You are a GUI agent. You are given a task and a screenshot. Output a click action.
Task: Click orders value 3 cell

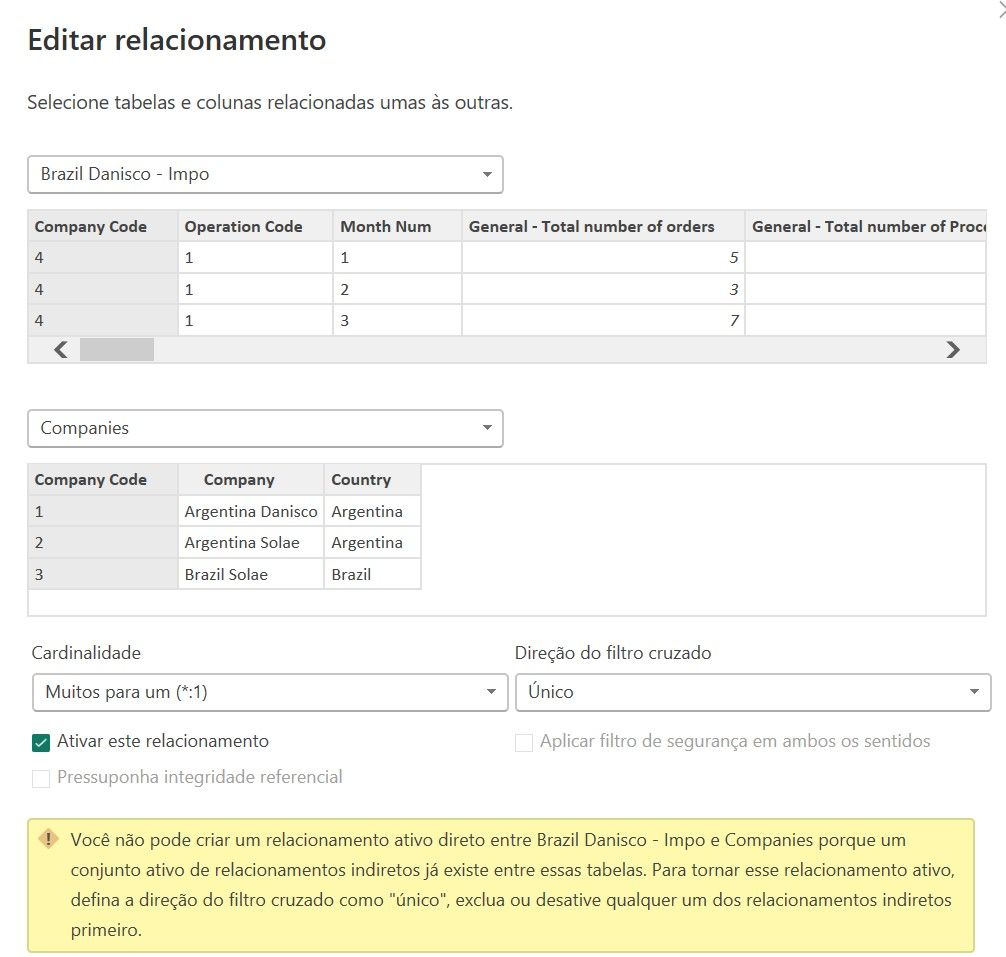(x=603, y=289)
